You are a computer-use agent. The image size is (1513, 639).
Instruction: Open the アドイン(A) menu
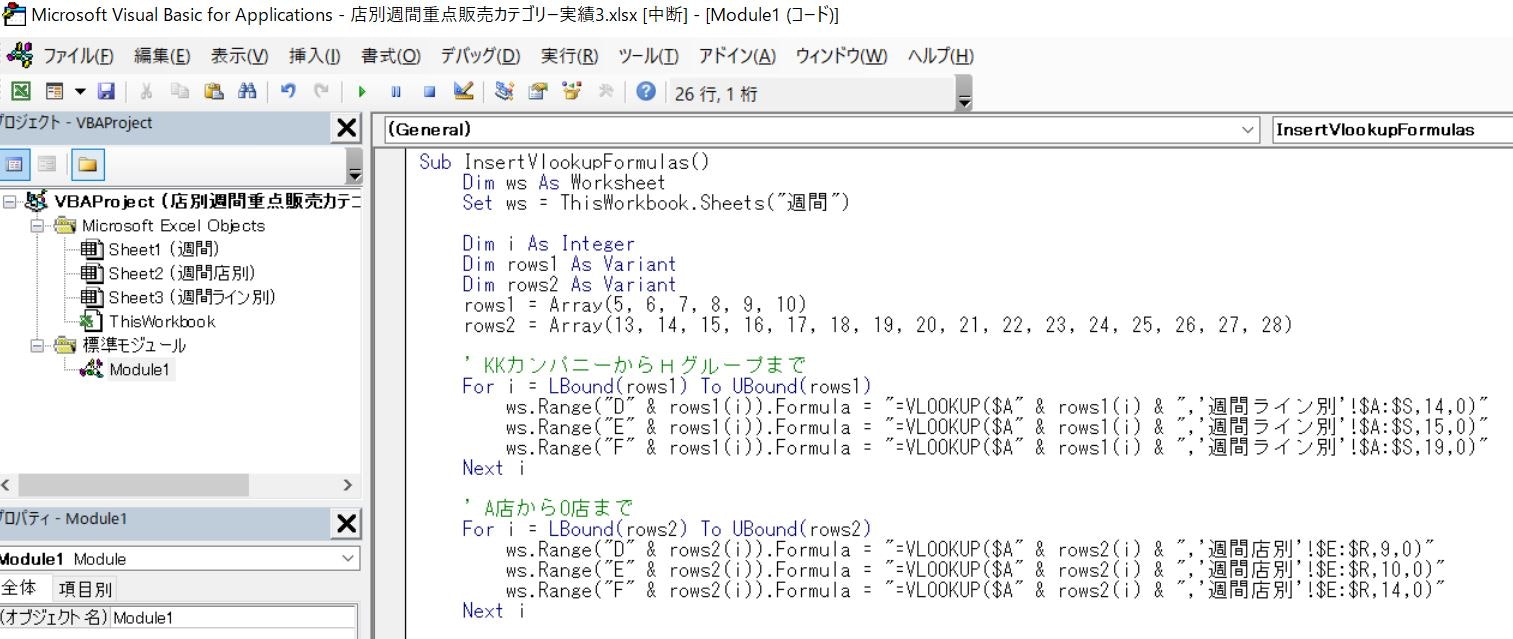click(x=737, y=56)
